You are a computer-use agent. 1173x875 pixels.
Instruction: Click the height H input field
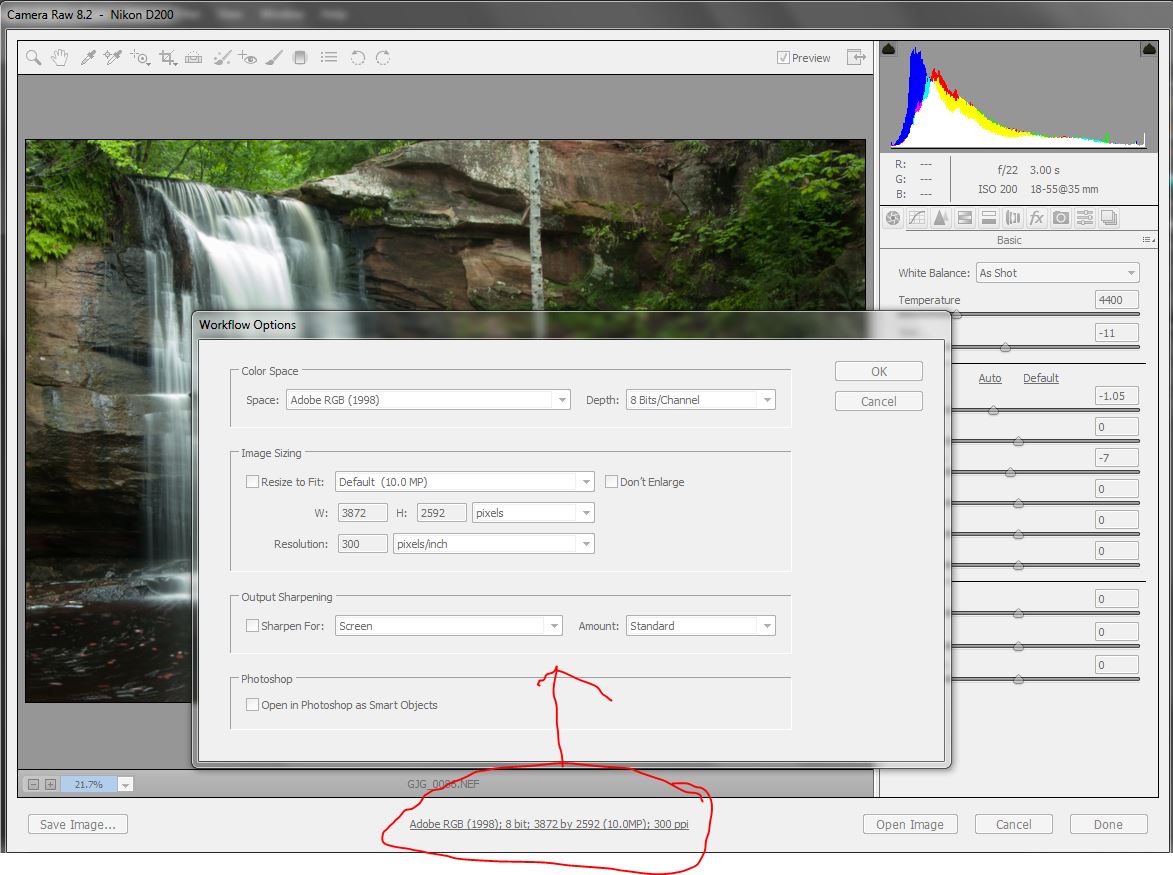(441, 513)
